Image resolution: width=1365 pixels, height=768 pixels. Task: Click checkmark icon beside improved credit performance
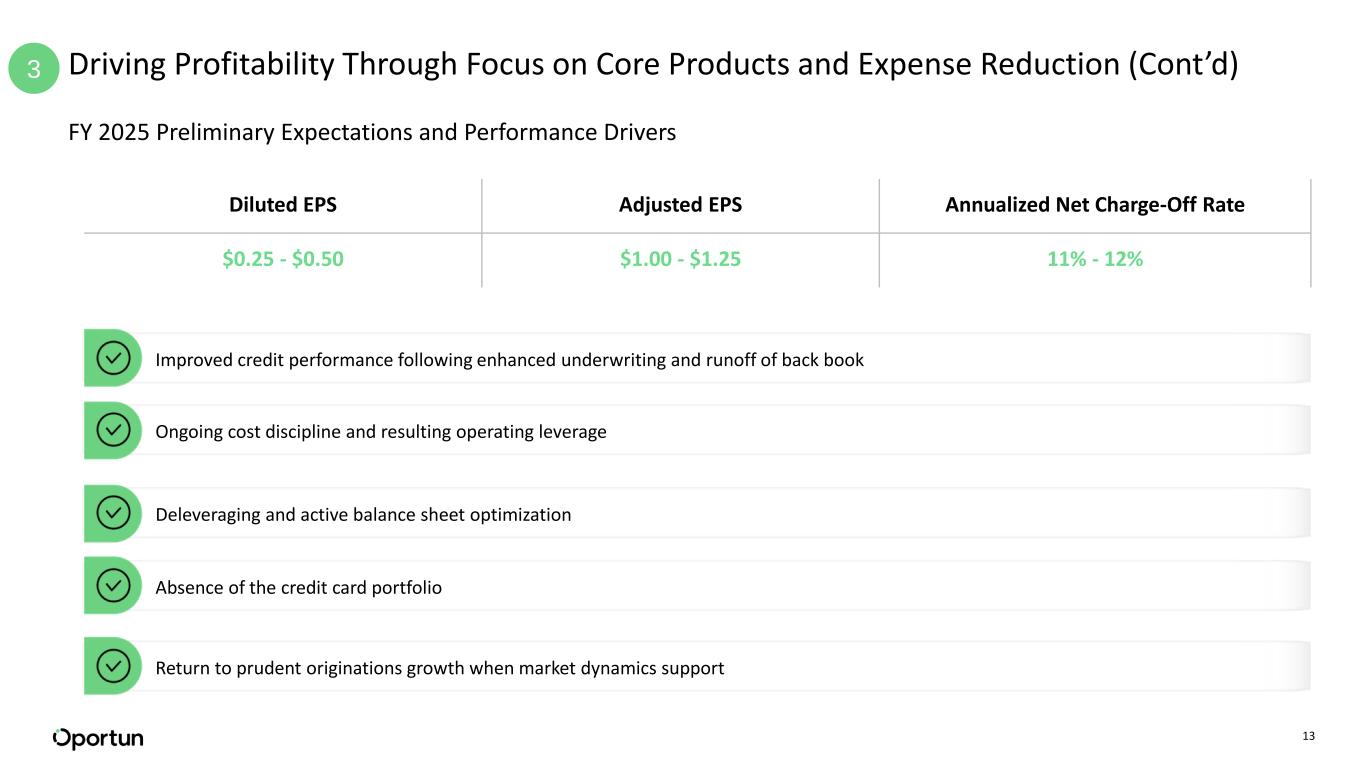(x=114, y=358)
